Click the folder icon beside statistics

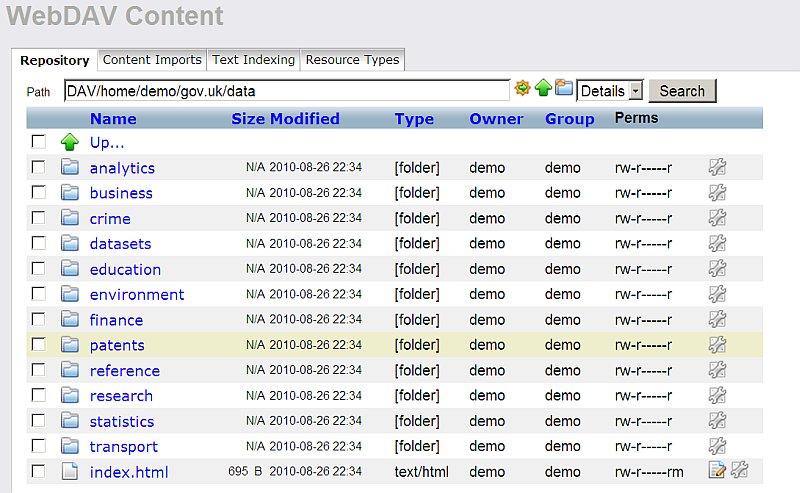(69, 421)
